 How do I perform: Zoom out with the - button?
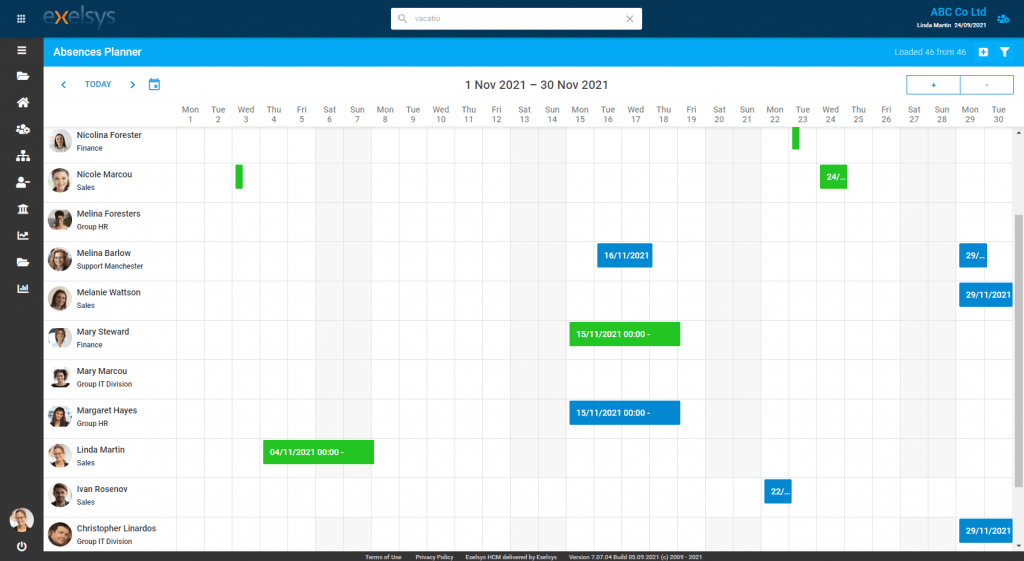[987, 85]
